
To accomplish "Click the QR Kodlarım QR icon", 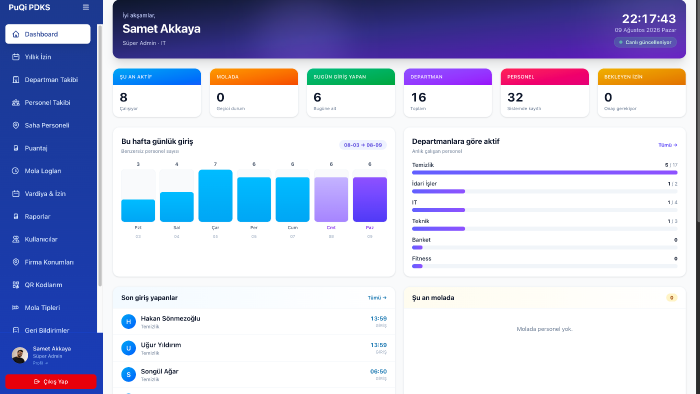I will [x=16, y=285].
